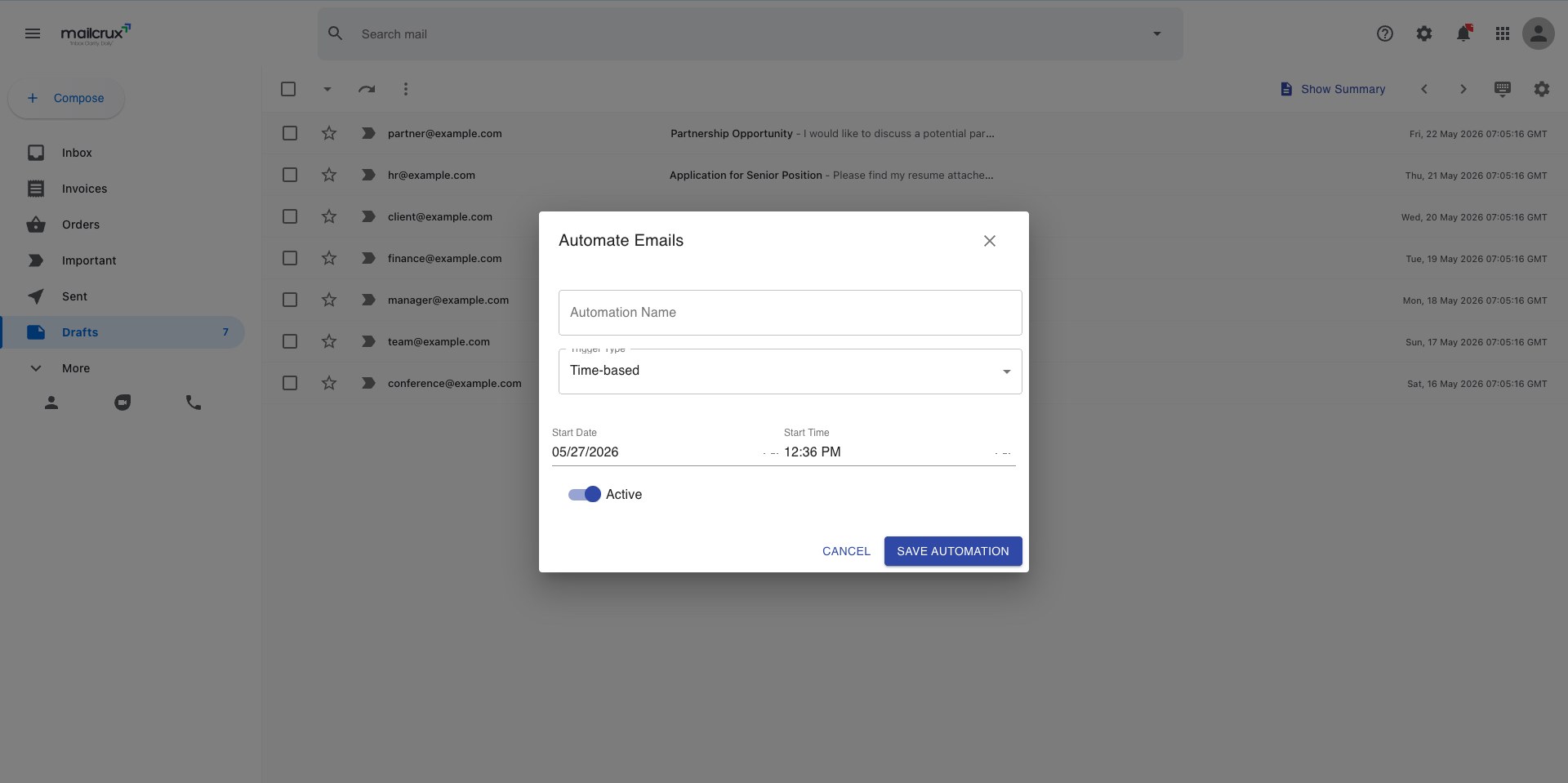The image size is (1568, 783).
Task: Open settings gear in top bar
Action: [1424, 33]
